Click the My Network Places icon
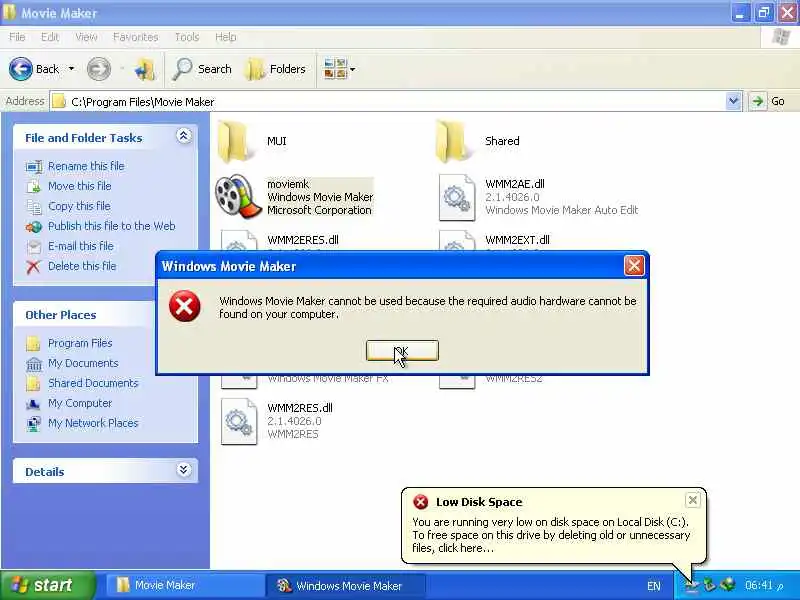Image resolution: width=800 pixels, height=600 pixels. point(33,423)
